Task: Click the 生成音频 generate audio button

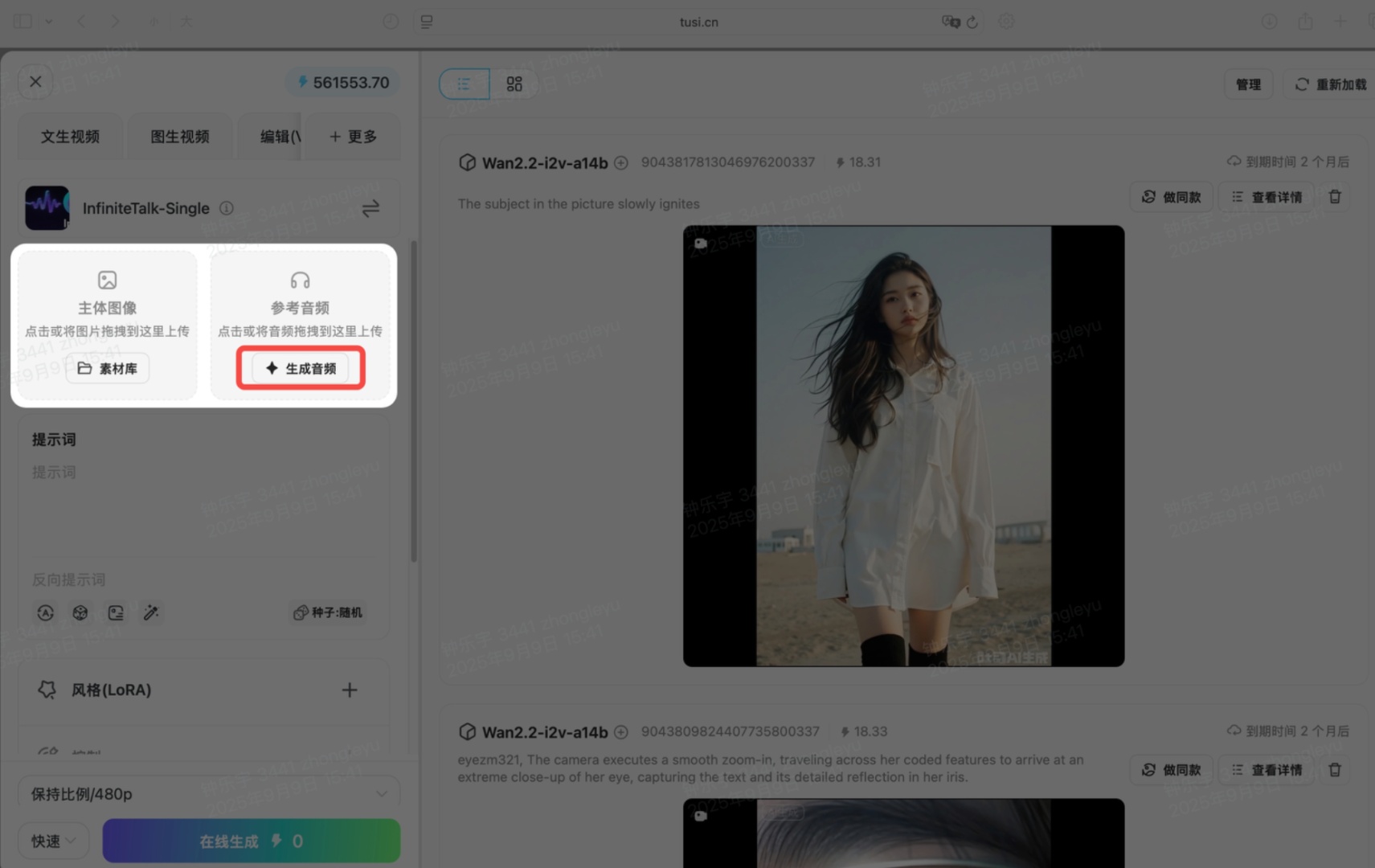Action: [x=301, y=369]
